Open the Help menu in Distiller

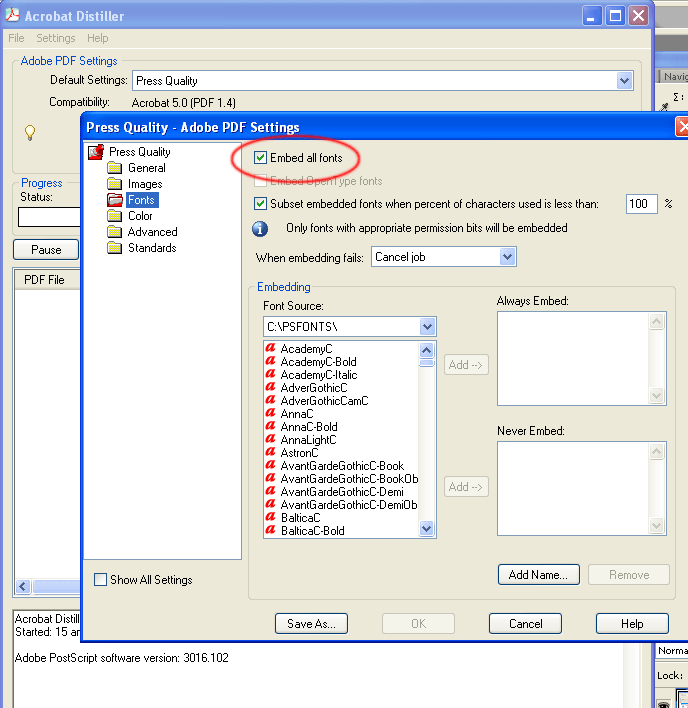point(98,38)
